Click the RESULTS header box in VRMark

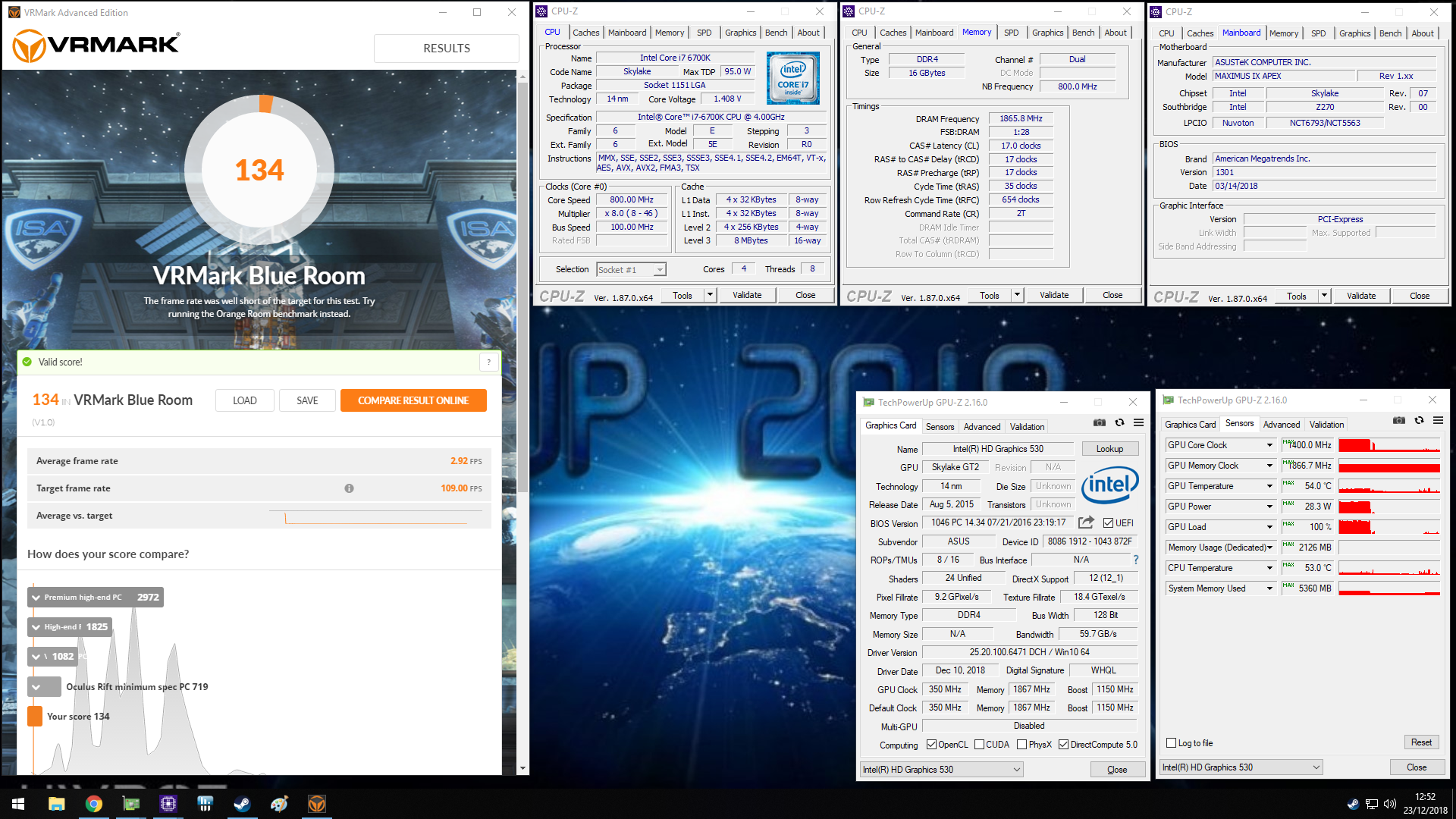point(447,48)
